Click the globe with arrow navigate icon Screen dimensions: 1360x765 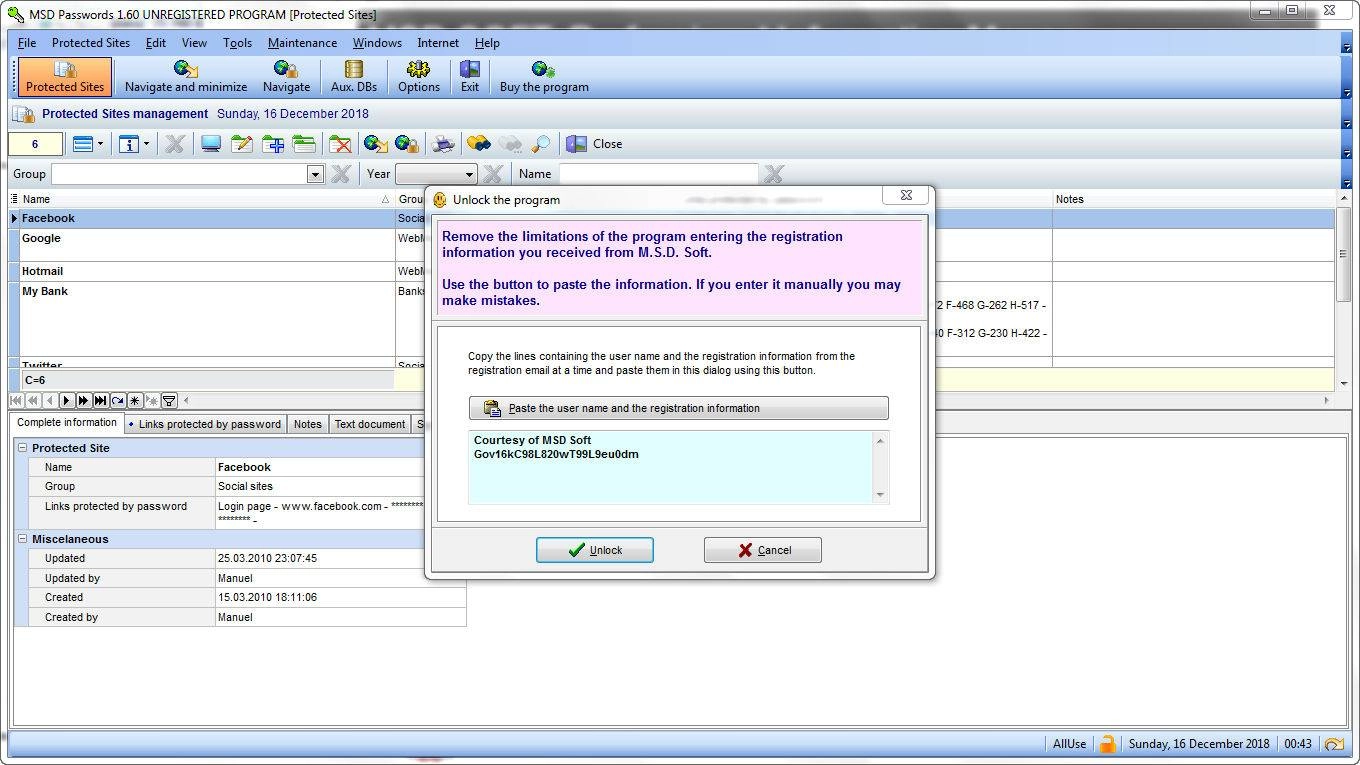pyautogui.click(x=375, y=144)
